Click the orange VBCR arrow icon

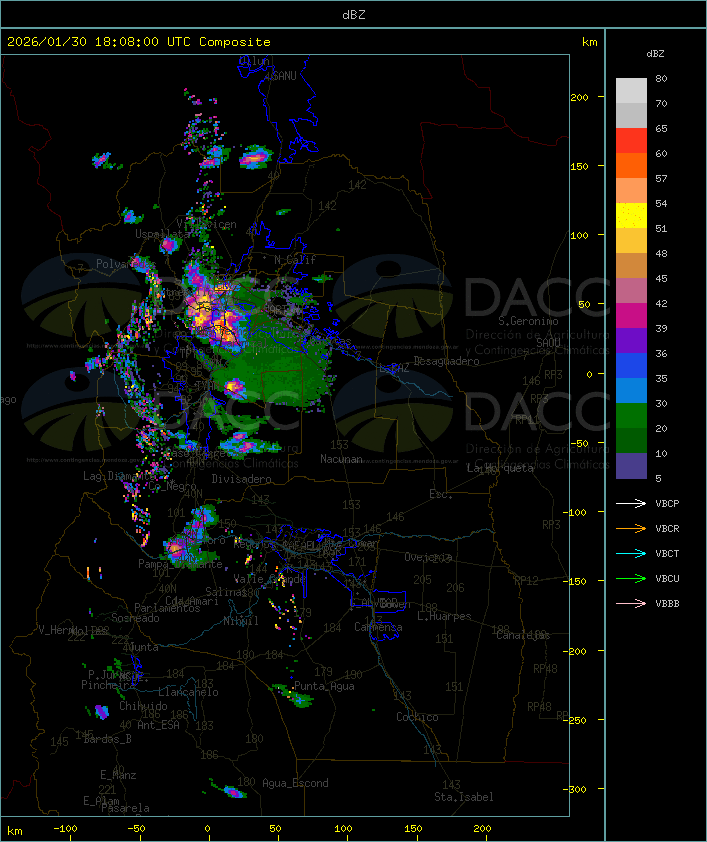(x=631, y=529)
